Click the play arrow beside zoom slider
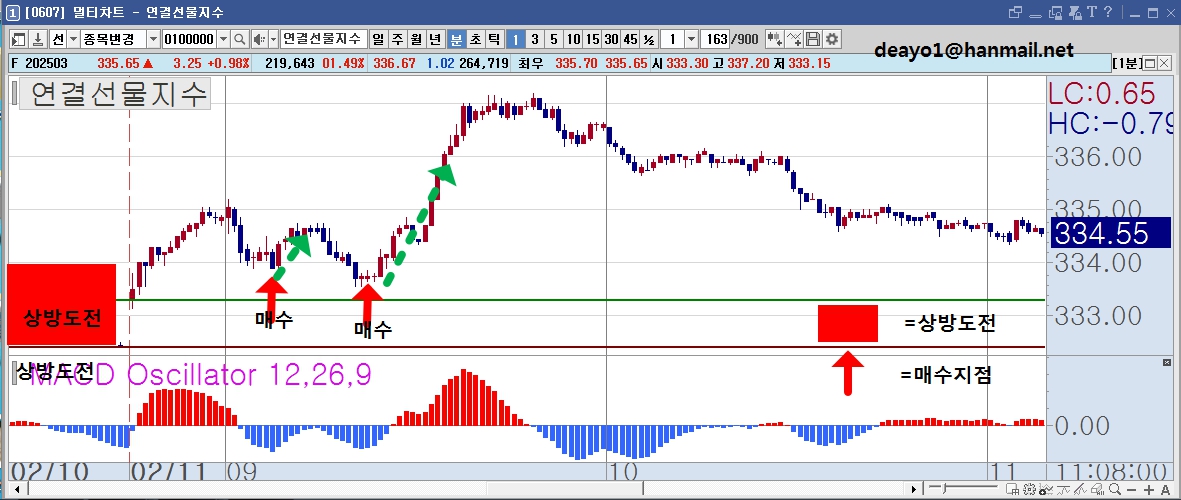1181x500 pixels. coord(914,489)
